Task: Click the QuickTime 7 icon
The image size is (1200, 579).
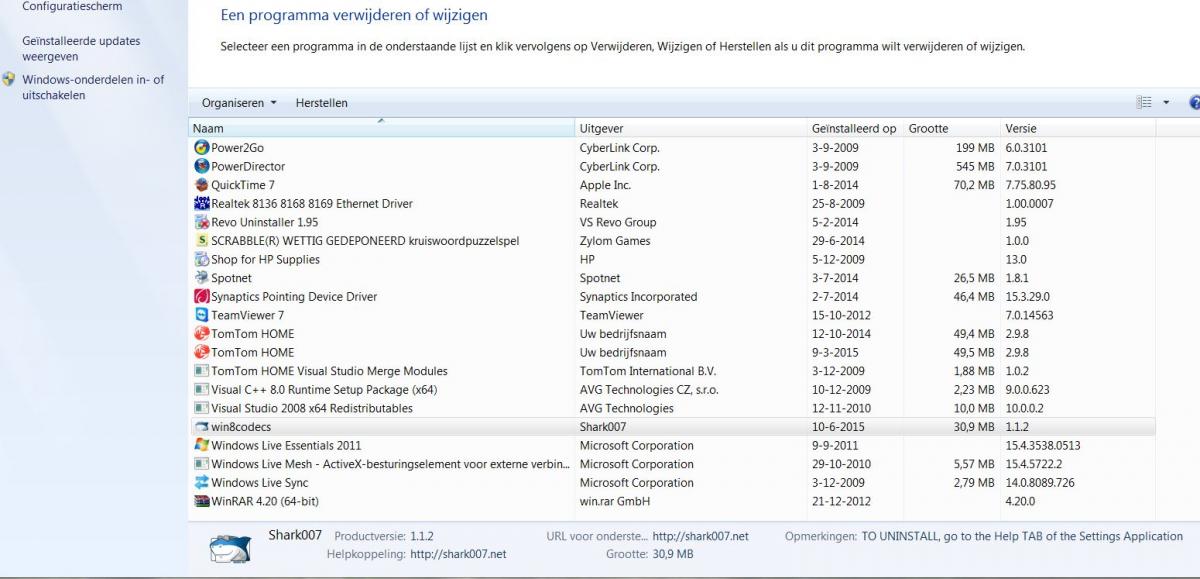Action: coord(202,185)
